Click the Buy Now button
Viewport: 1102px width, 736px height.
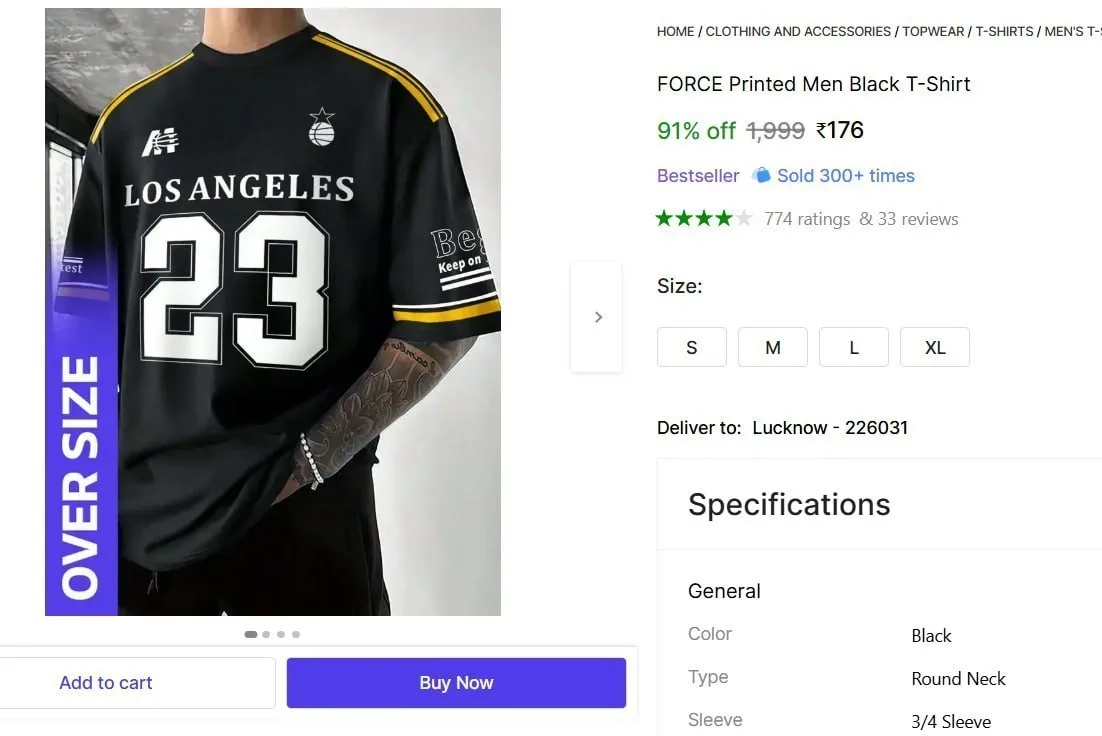(456, 683)
